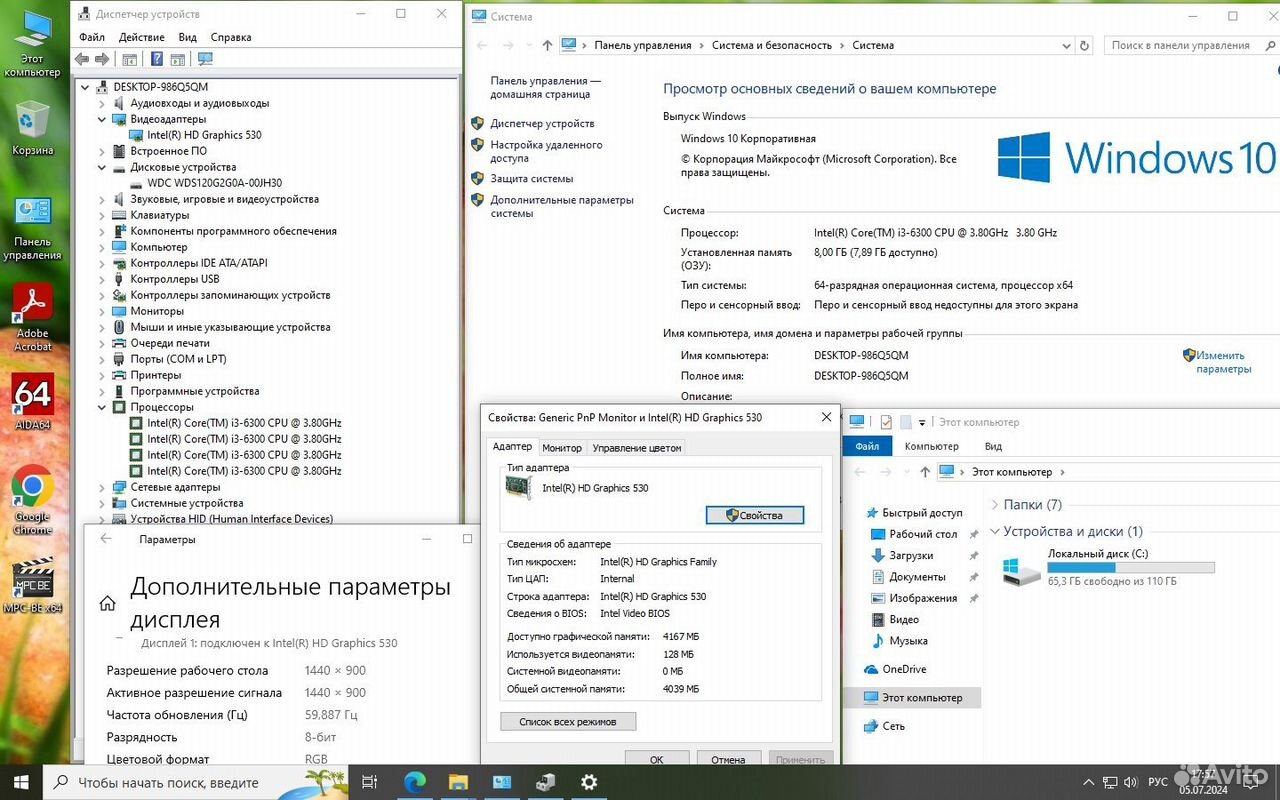Screen dimensions: 1280x800
Task: Open the Панель управления desktop icon
Action: (32, 228)
